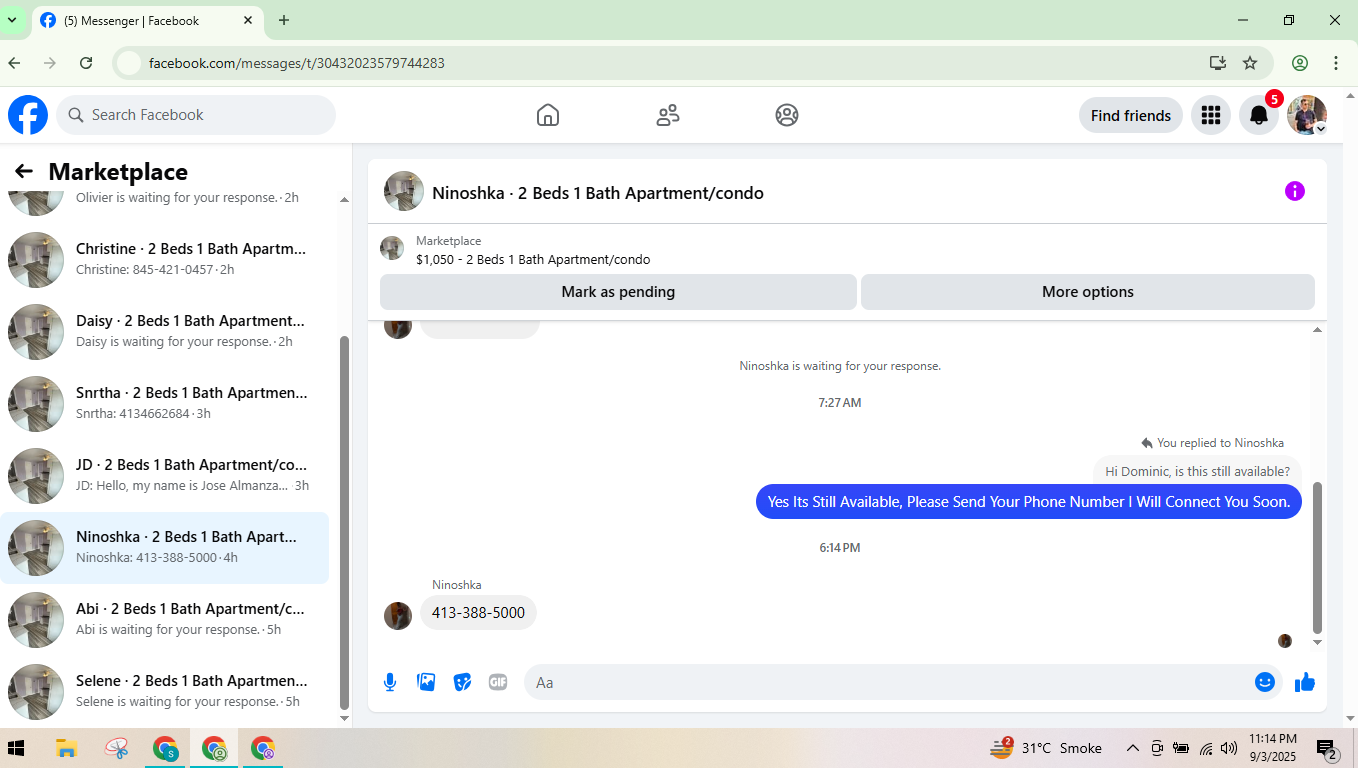The height and width of the screenshot is (768, 1358).
Task: Click the browser back button
Action: [14, 63]
